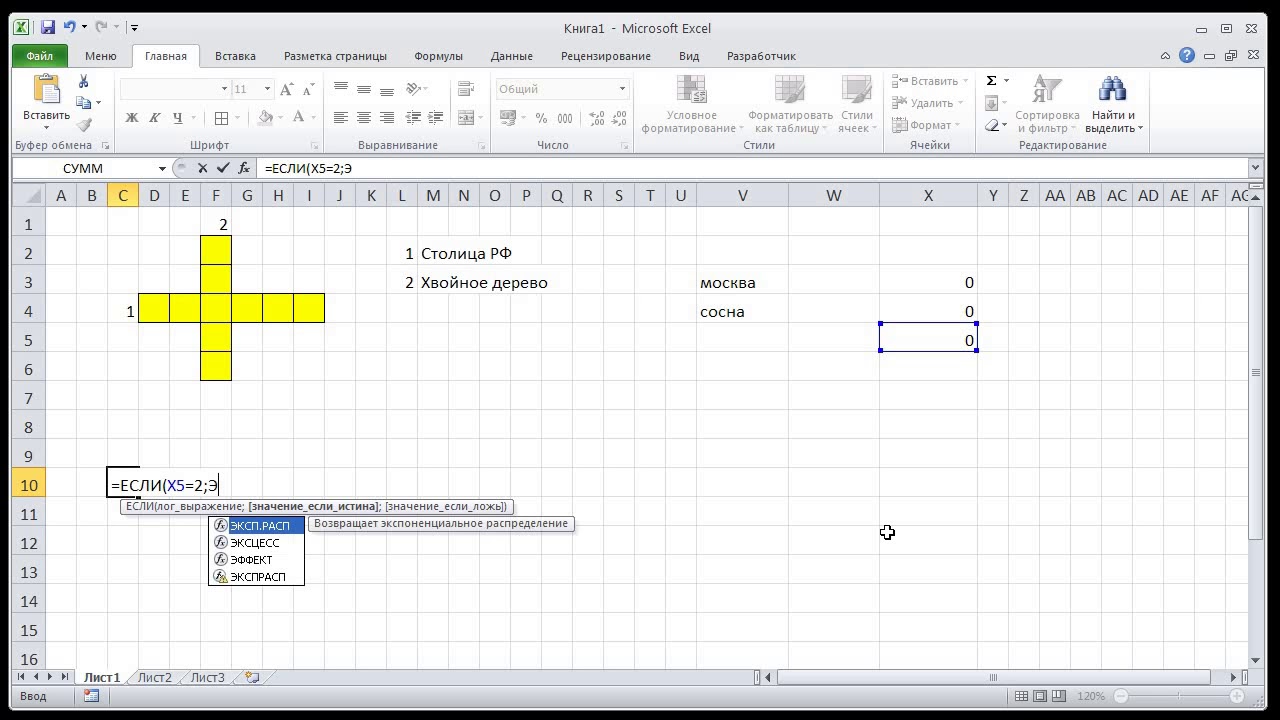This screenshot has height=720, width=1280.
Task: Click the AutoSum sigma icon
Action: coord(991,81)
